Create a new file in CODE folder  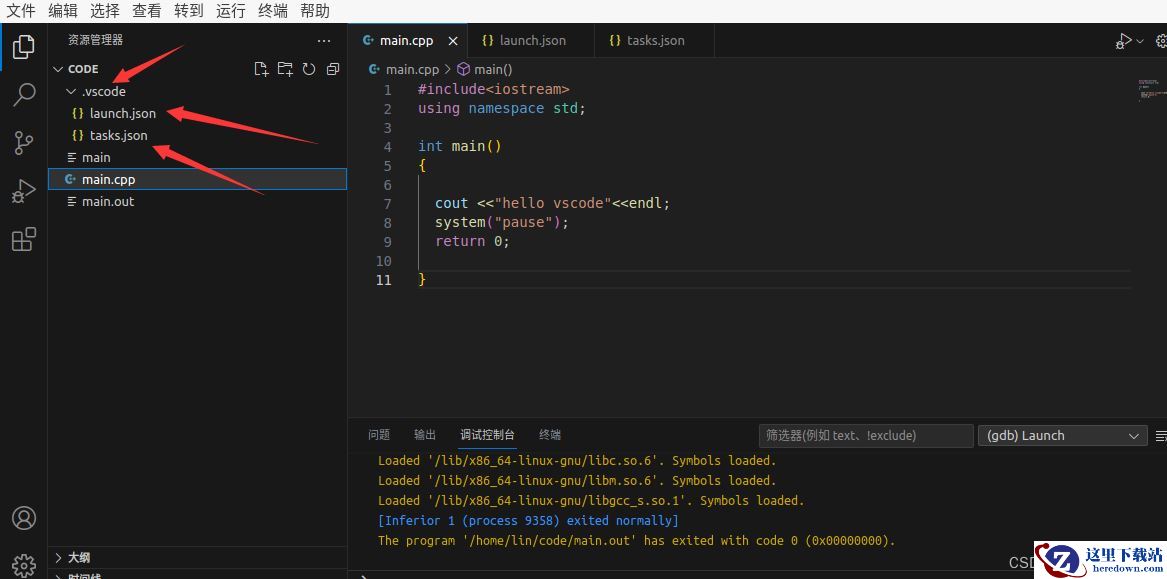click(261, 69)
